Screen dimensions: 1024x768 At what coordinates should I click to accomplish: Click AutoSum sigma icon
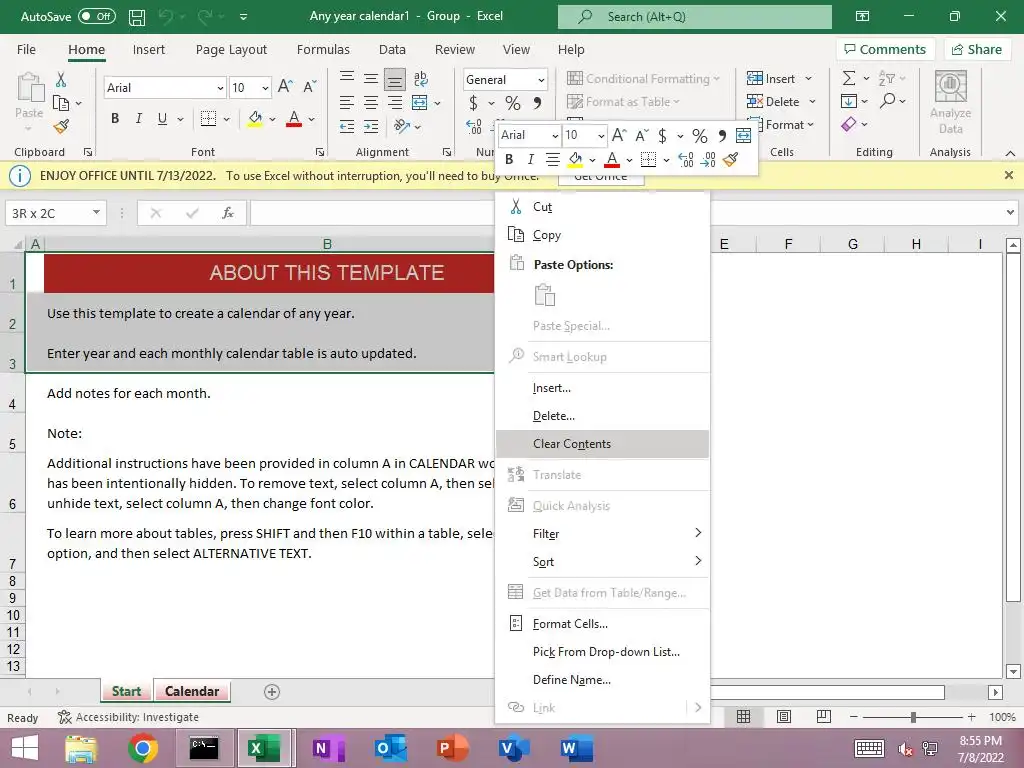849,78
